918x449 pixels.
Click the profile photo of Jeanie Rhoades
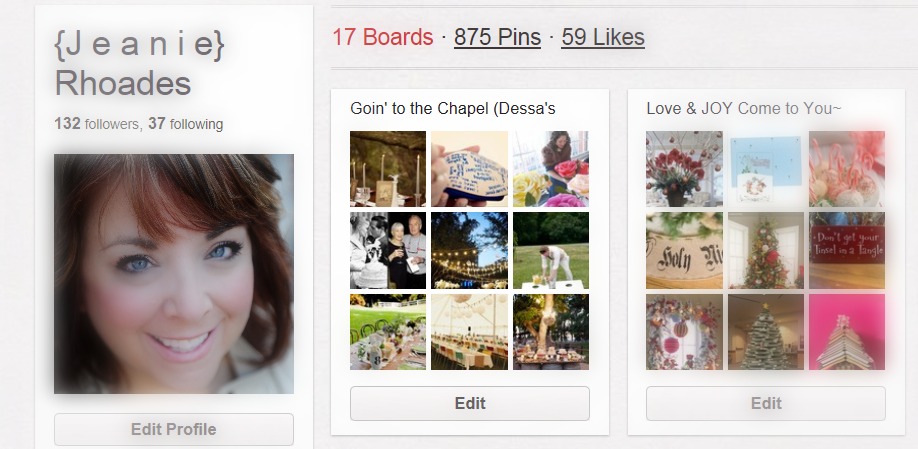(173, 273)
